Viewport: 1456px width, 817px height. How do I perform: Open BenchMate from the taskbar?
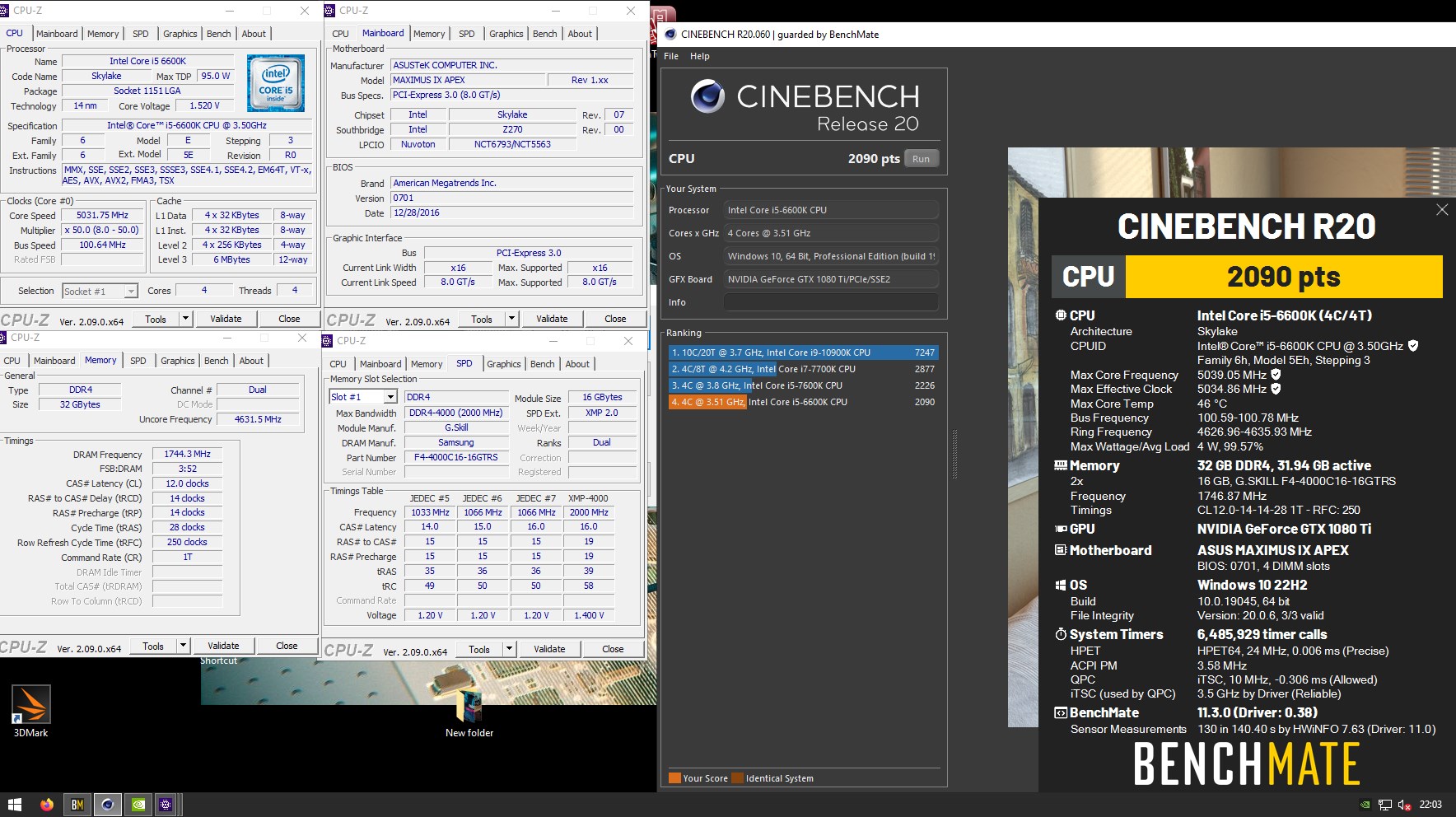point(77,805)
